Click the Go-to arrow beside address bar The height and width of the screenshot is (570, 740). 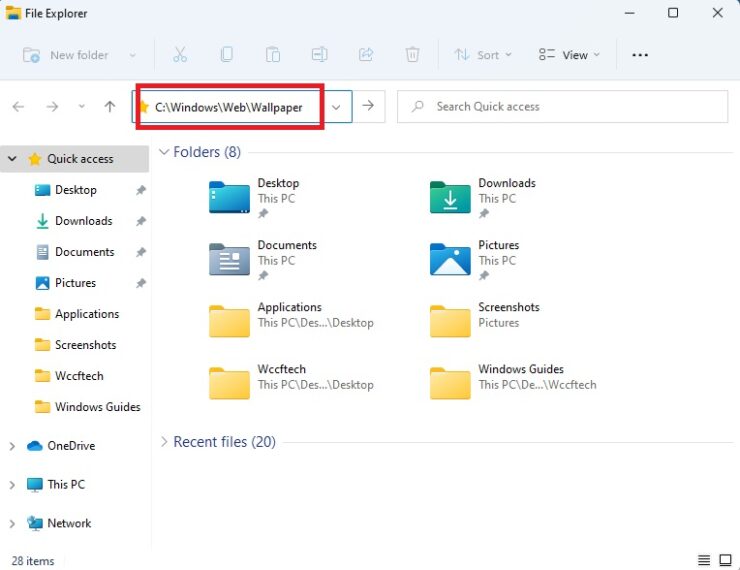369,106
